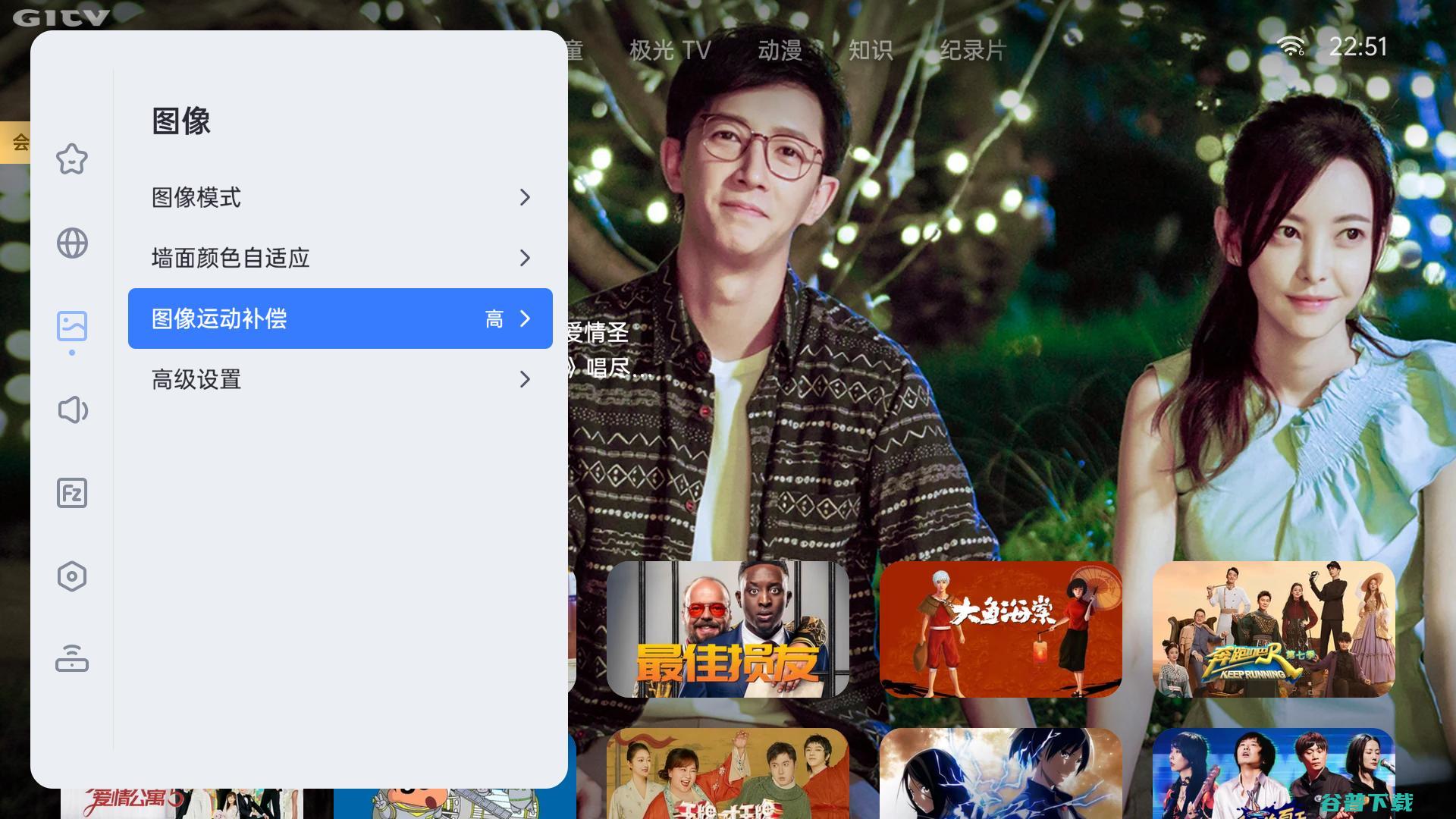Open the favorites star icon in sidebar
This screenshot has width=1456, height=819.
72,159
